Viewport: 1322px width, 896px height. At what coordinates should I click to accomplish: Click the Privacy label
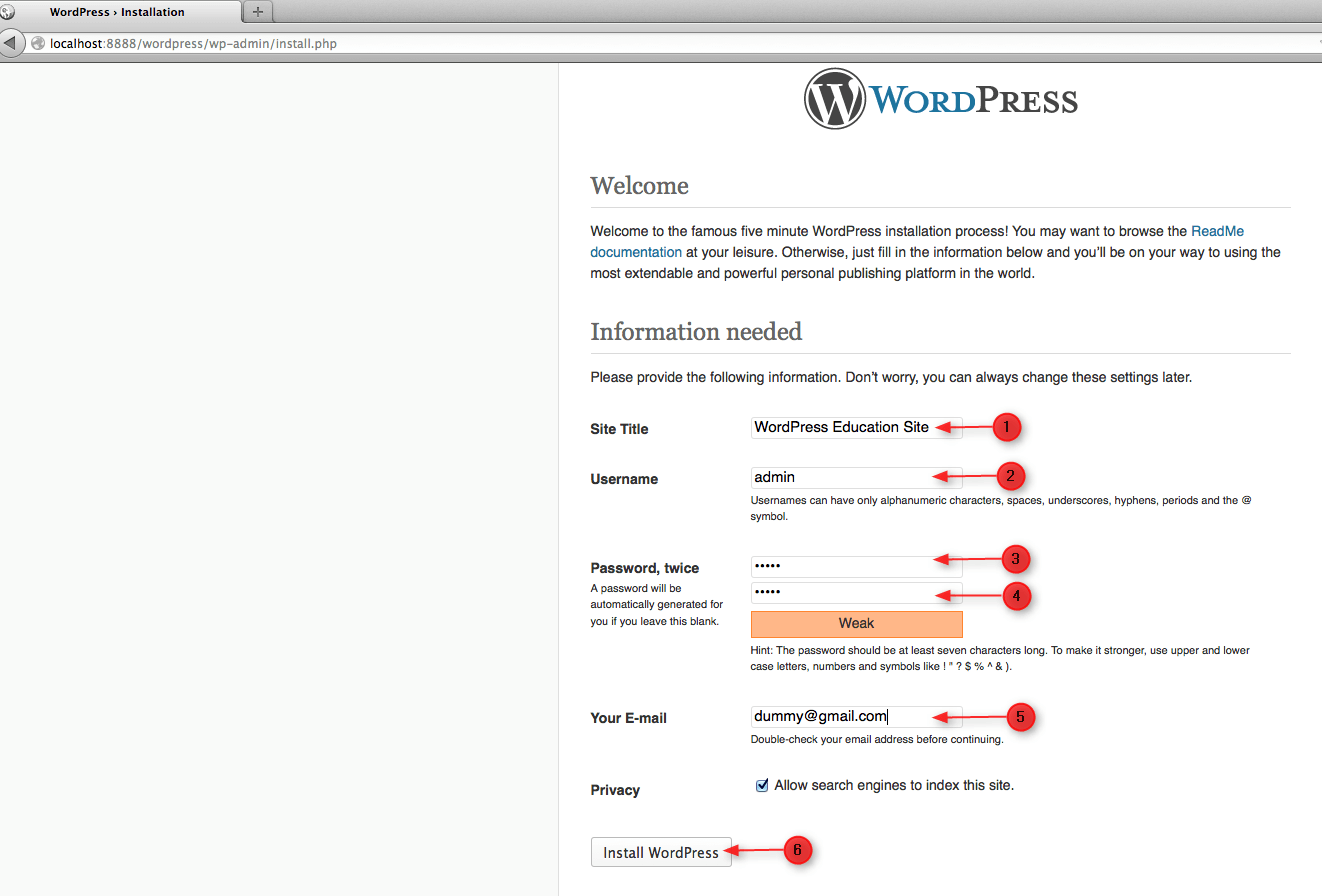pyautogui.click(x=615, y=790)
